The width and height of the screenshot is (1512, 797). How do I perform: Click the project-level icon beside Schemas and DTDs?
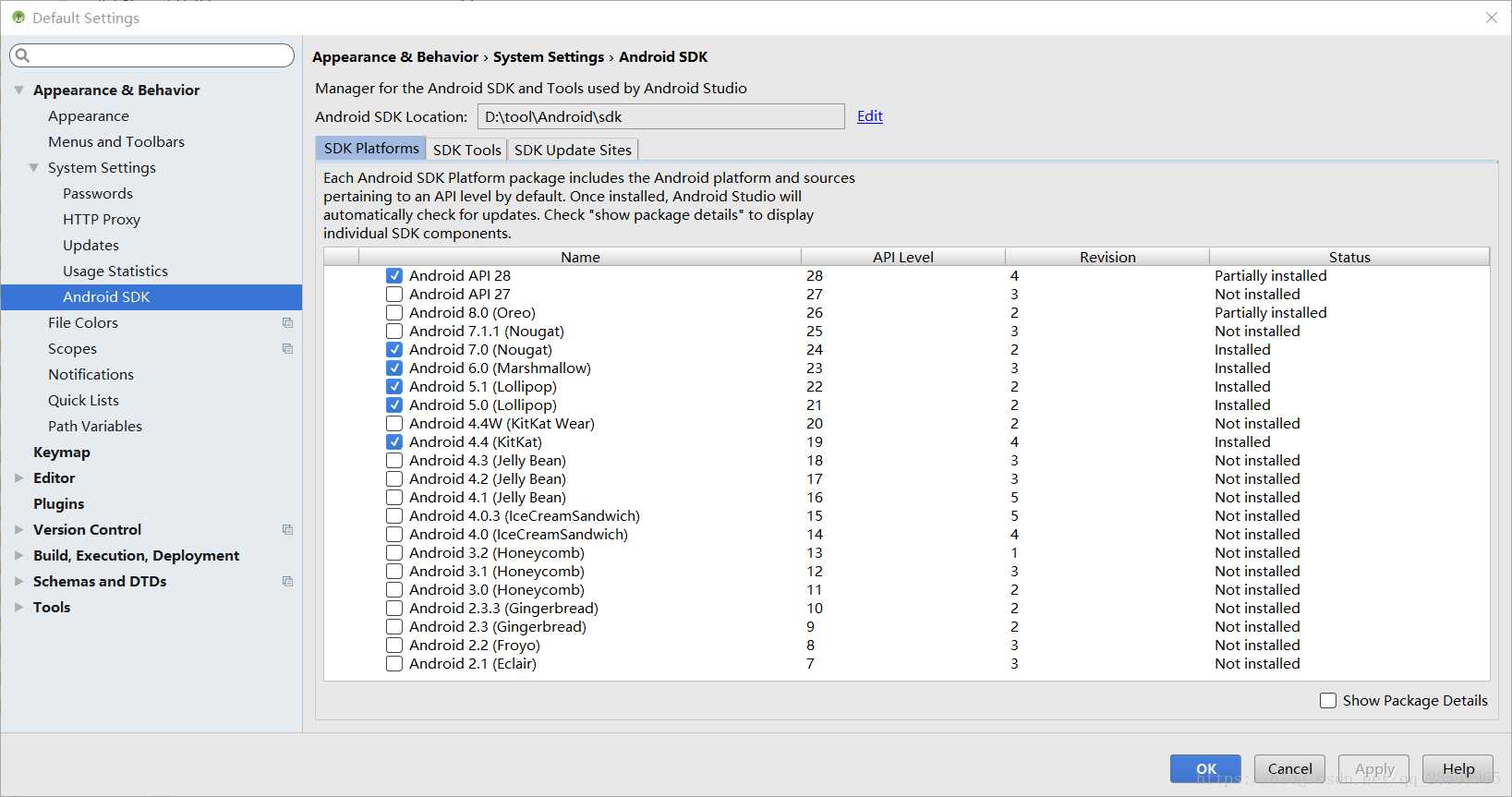pos(287,581)
